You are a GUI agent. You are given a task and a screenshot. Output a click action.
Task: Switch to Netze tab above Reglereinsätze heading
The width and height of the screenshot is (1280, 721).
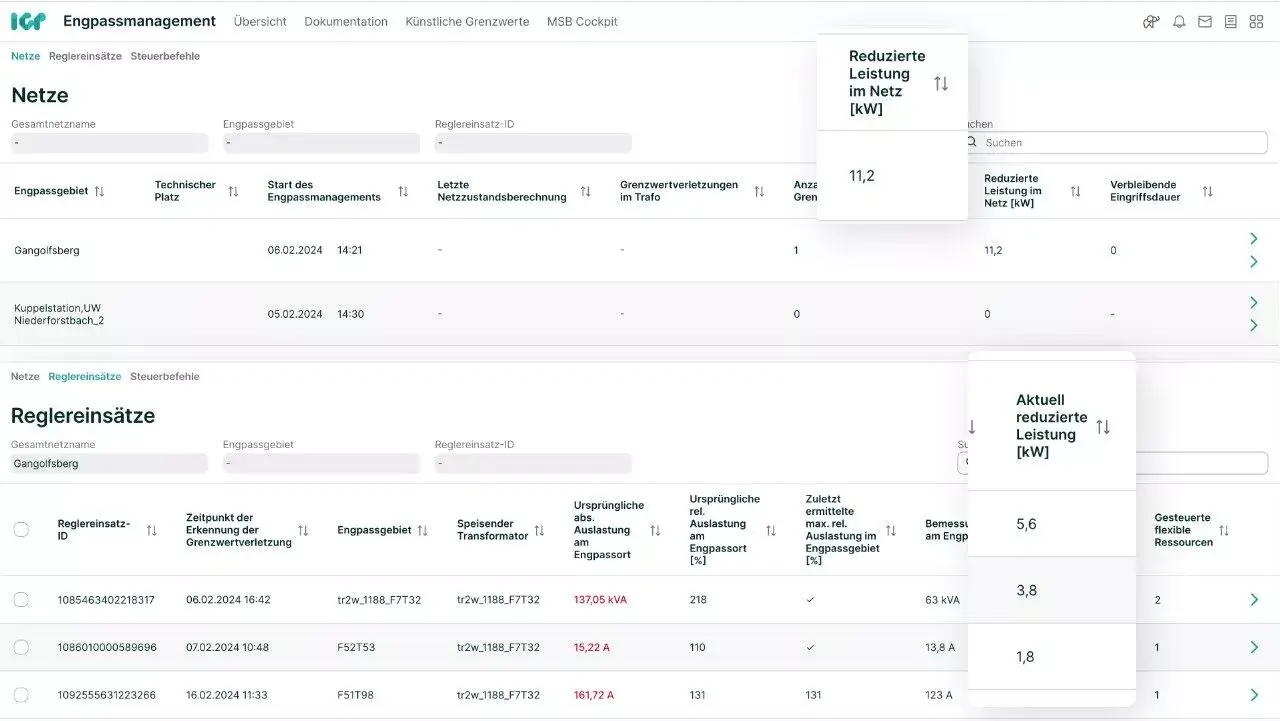click(25, 377)
